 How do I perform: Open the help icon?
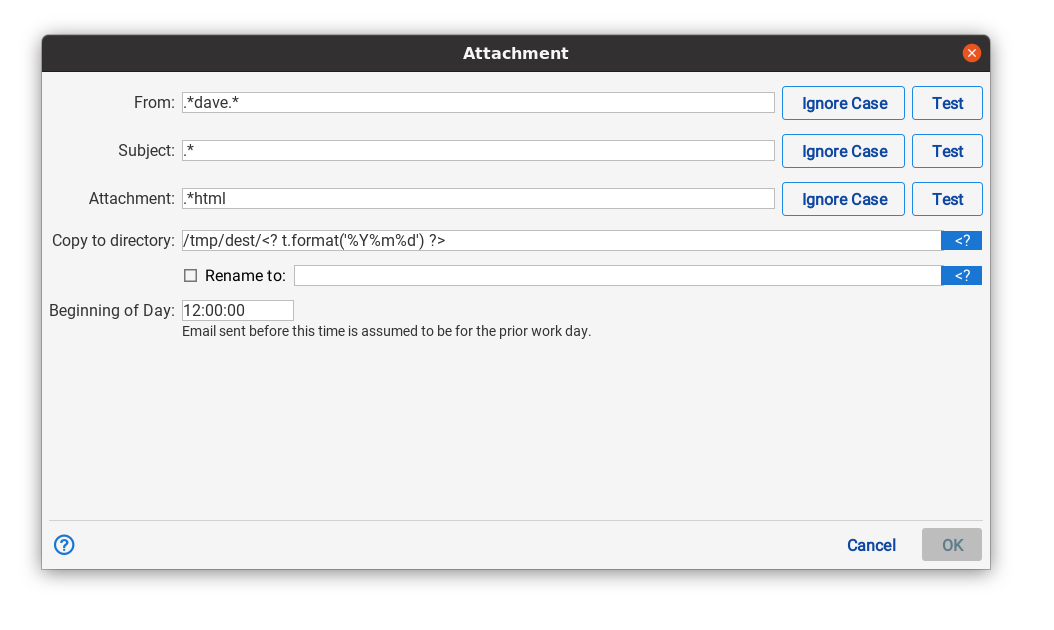point(63,545)
